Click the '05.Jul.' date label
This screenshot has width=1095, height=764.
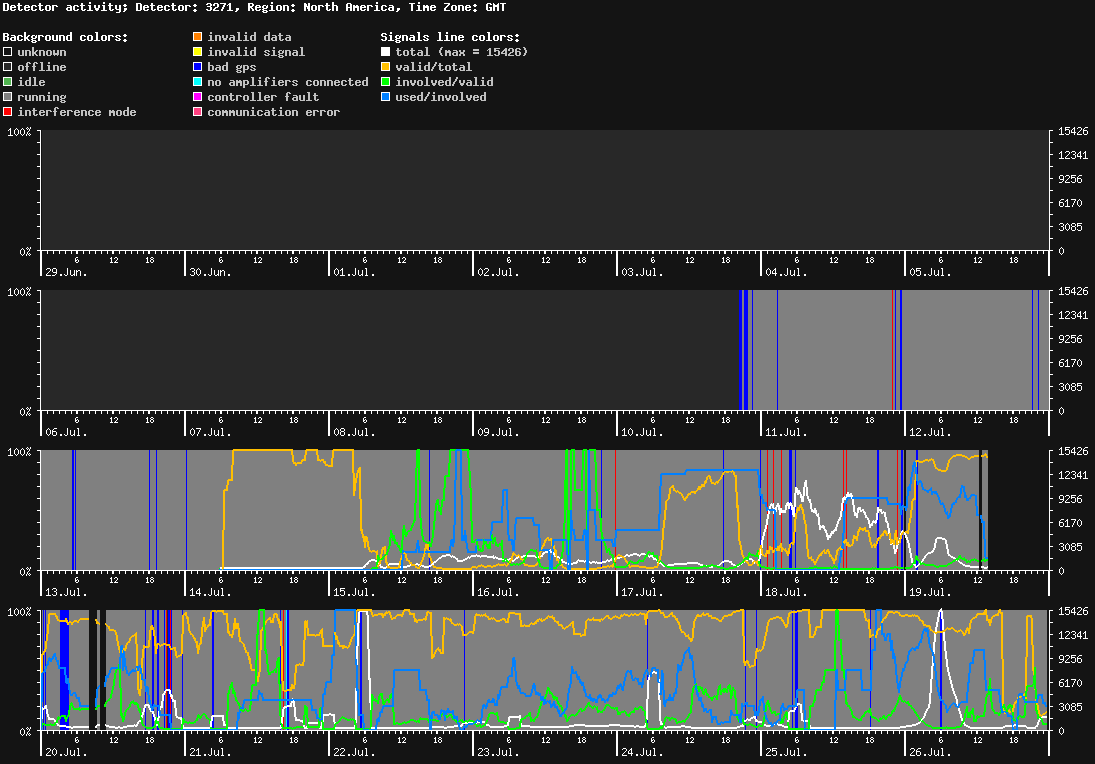930,272
